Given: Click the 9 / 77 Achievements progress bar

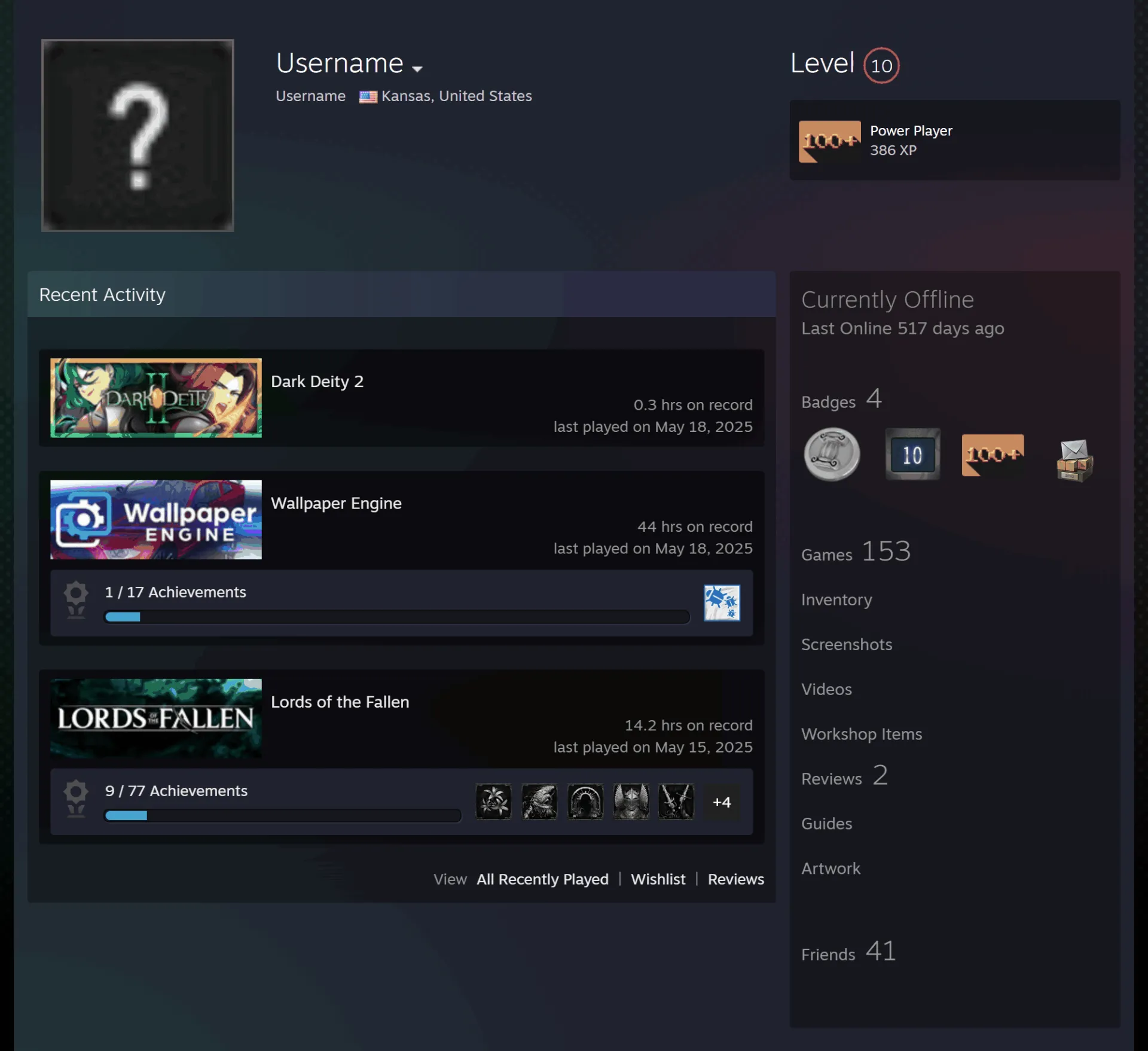Looking at the screenshot, I should click(x=283, y=815).
